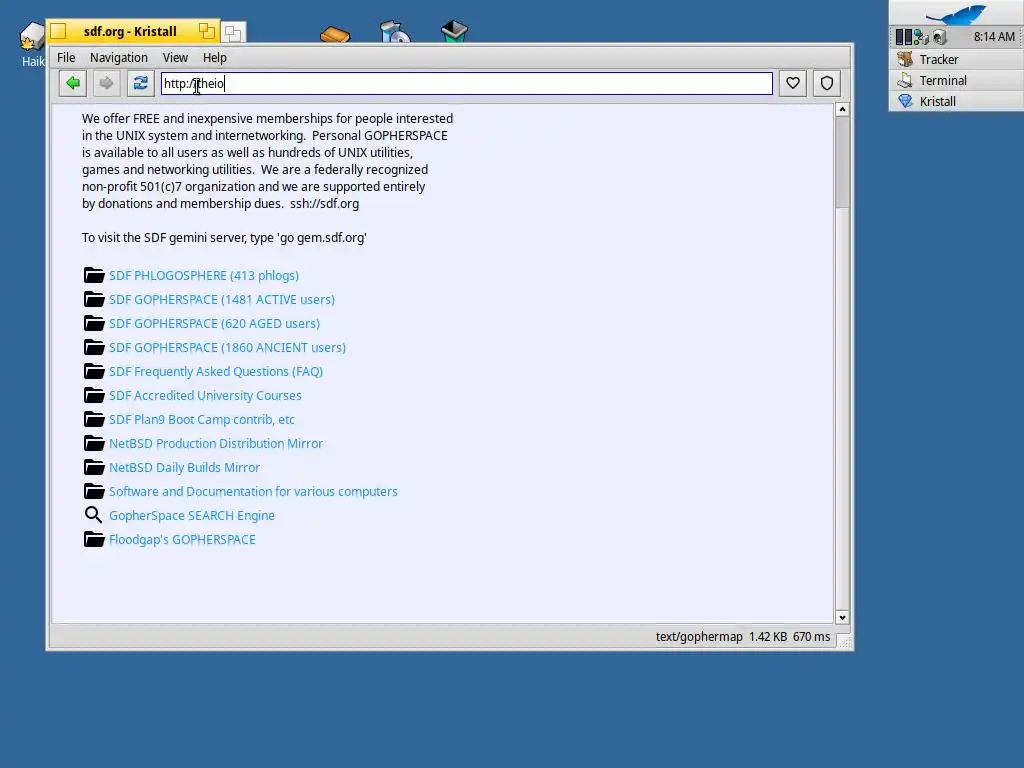
Task: Add page to favourites with heart icon
Action: [793, 84]
